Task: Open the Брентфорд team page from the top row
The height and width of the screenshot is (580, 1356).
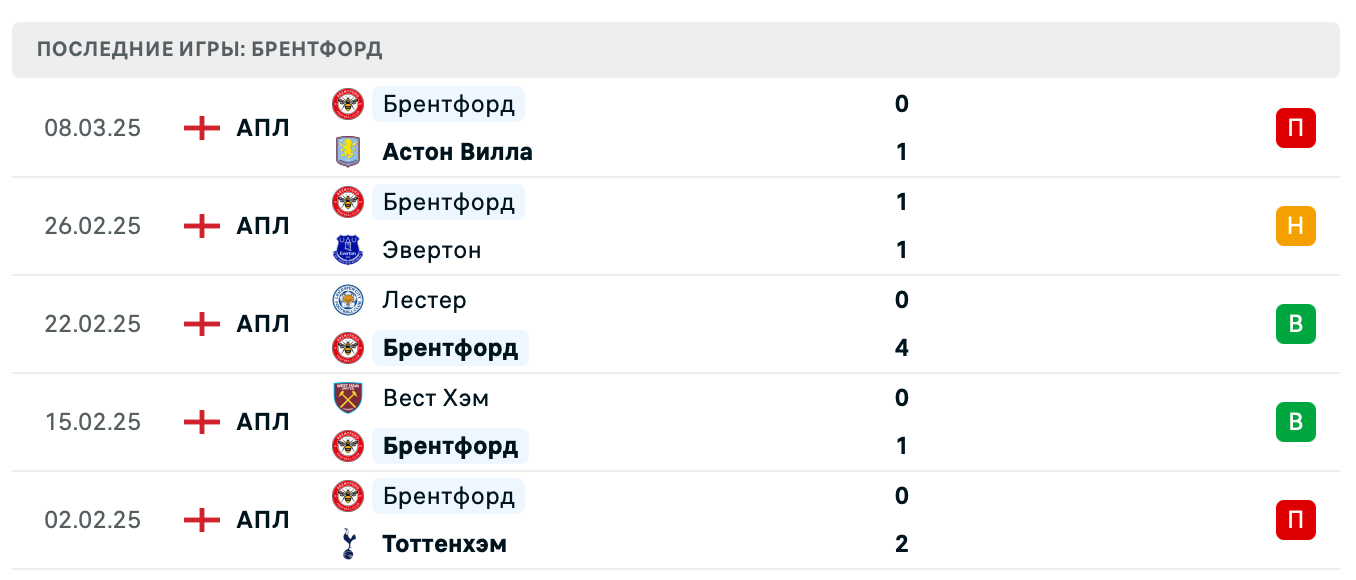Action: coord(448,104)
